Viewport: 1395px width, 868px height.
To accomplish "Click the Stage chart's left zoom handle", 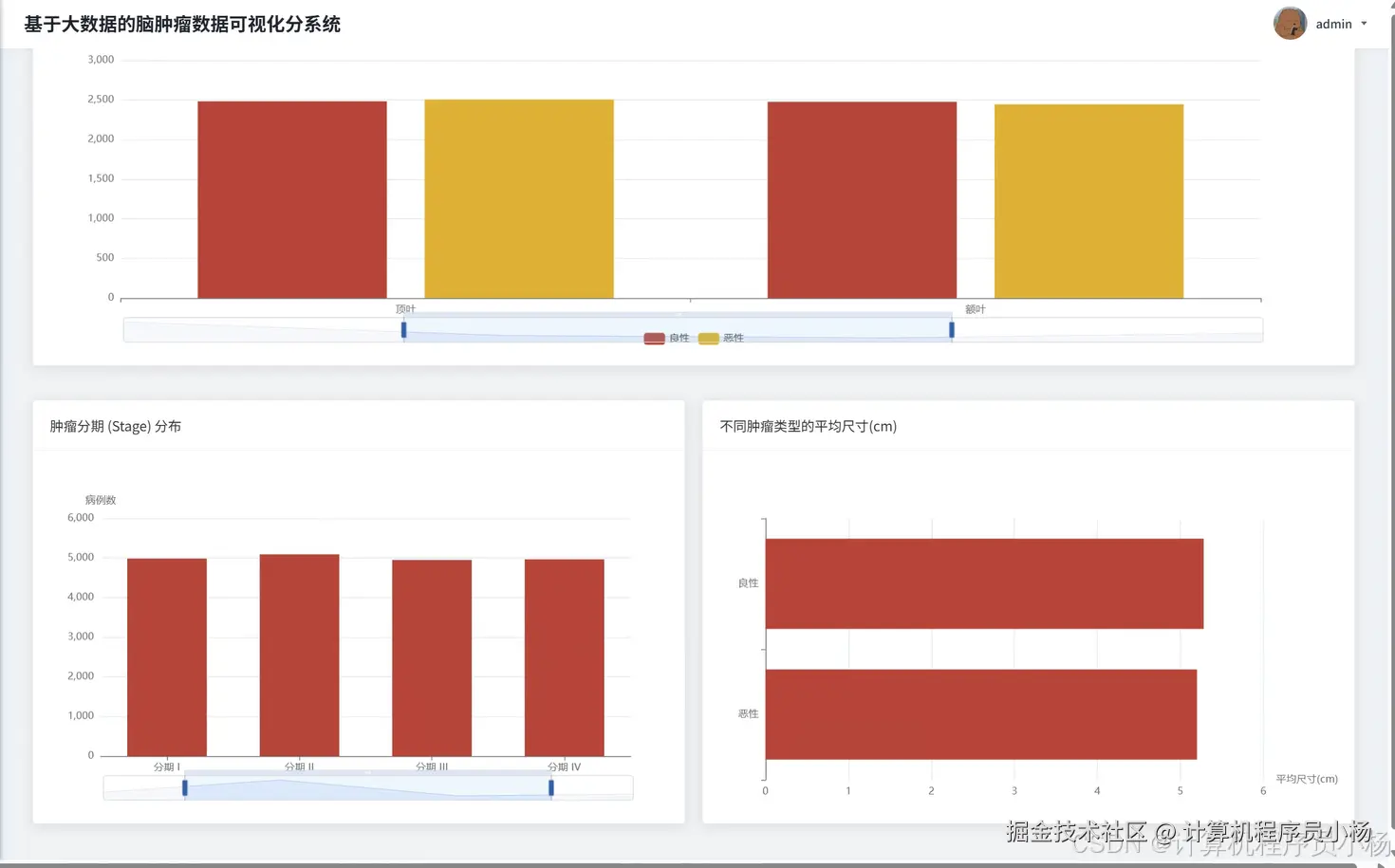I will click(184, 787).
